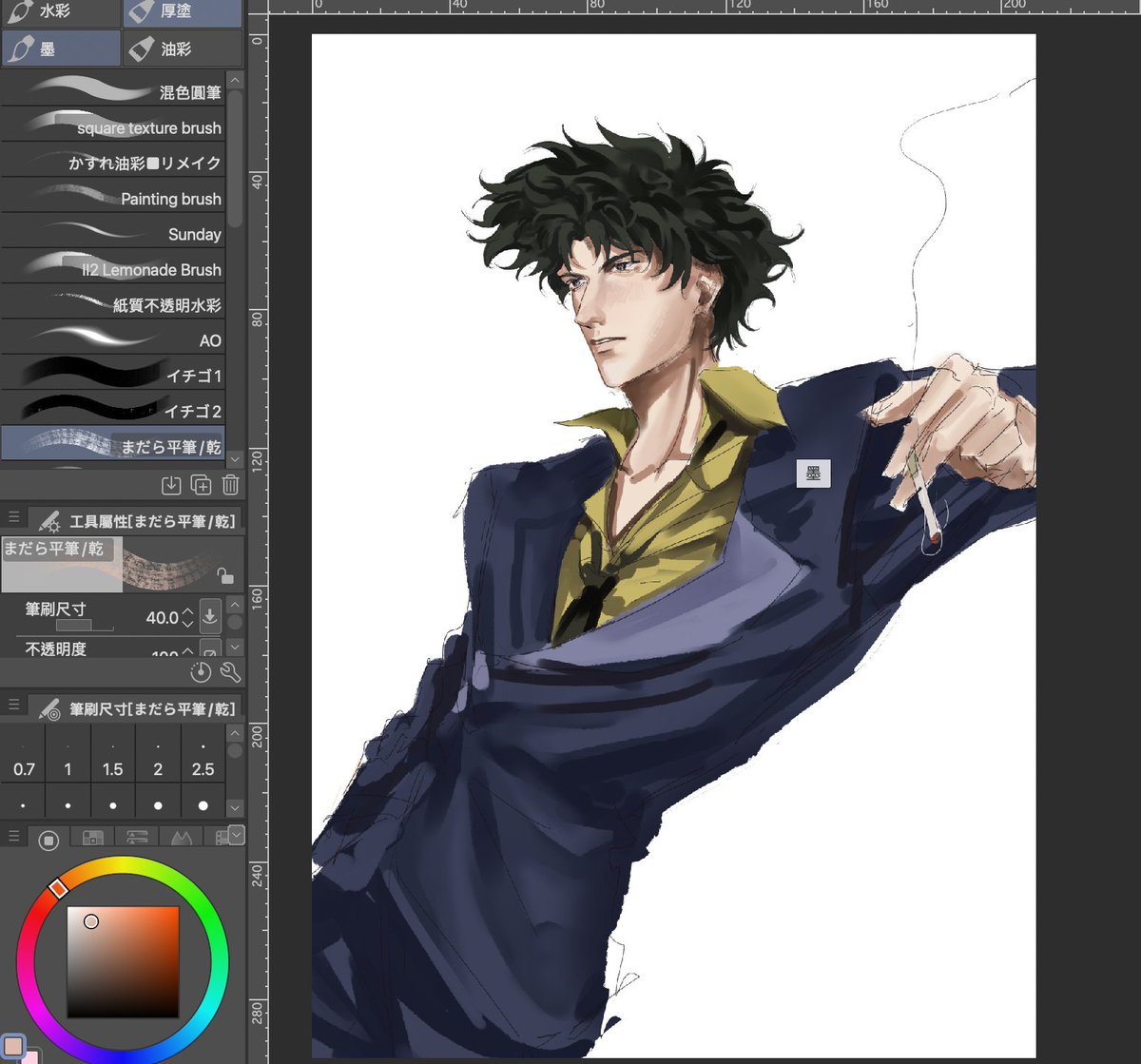This screenshot has width=1141, height=1064.
Task: Click the 40.0 brush size value
Action: point(162,617)
